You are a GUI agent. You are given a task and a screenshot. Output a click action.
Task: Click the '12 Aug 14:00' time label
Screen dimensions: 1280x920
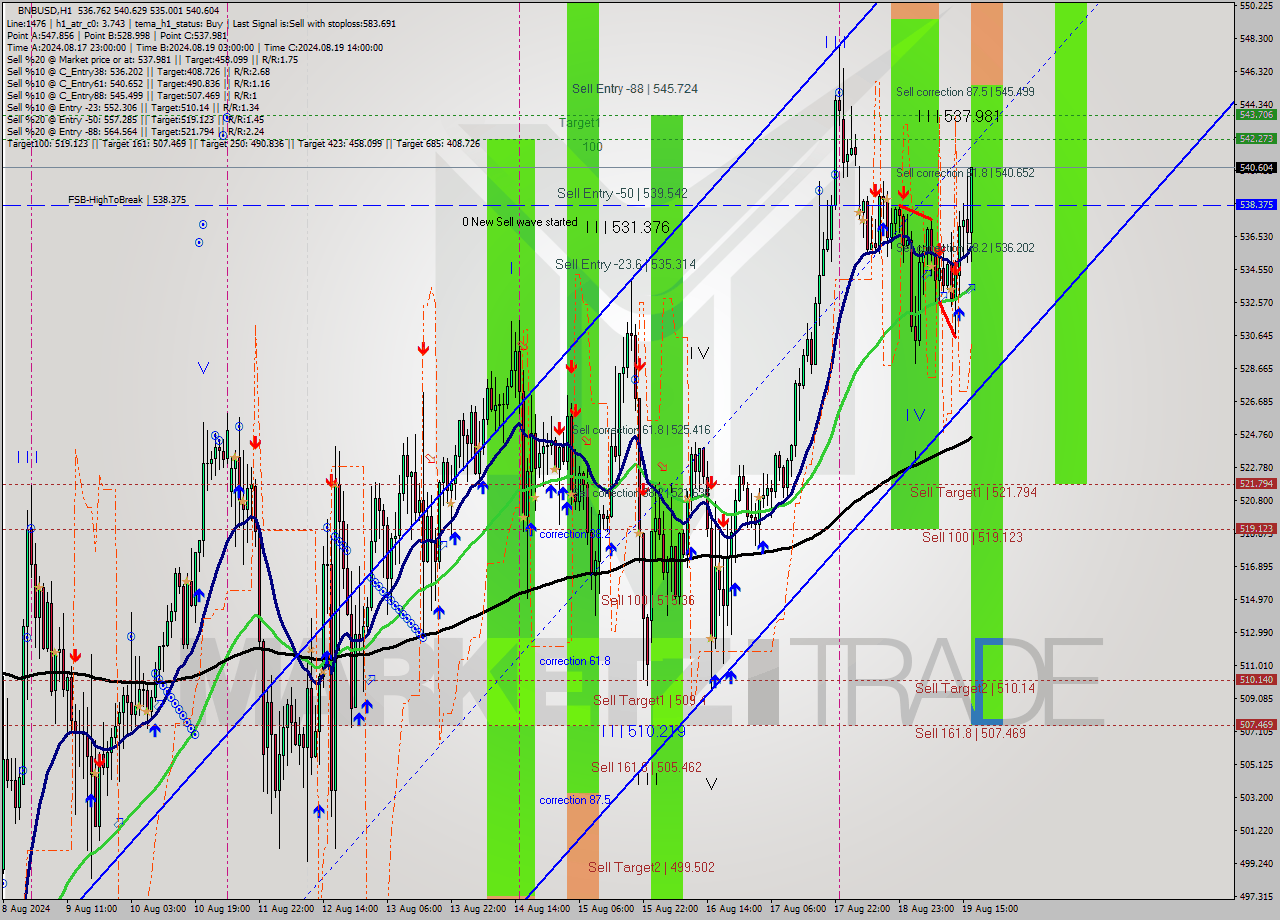pyautogui.click(x=348, y=909)
